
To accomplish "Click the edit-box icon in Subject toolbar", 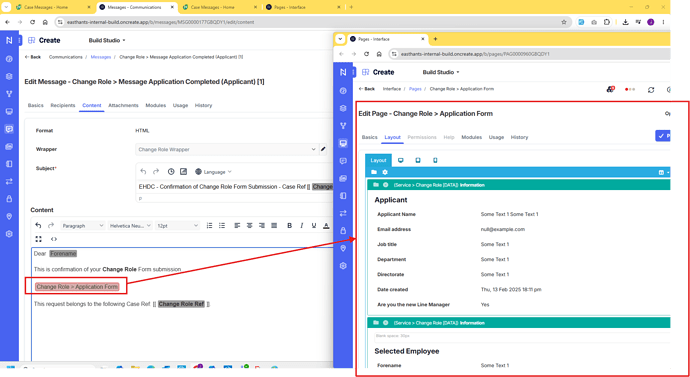I will (184, 172).
